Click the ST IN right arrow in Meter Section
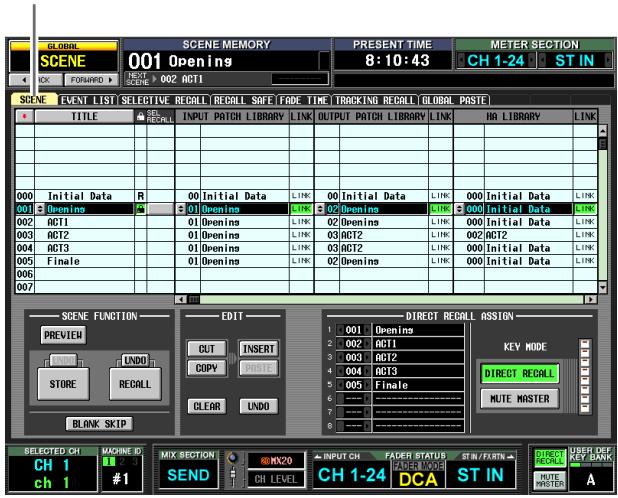 (x=608, y=60)
